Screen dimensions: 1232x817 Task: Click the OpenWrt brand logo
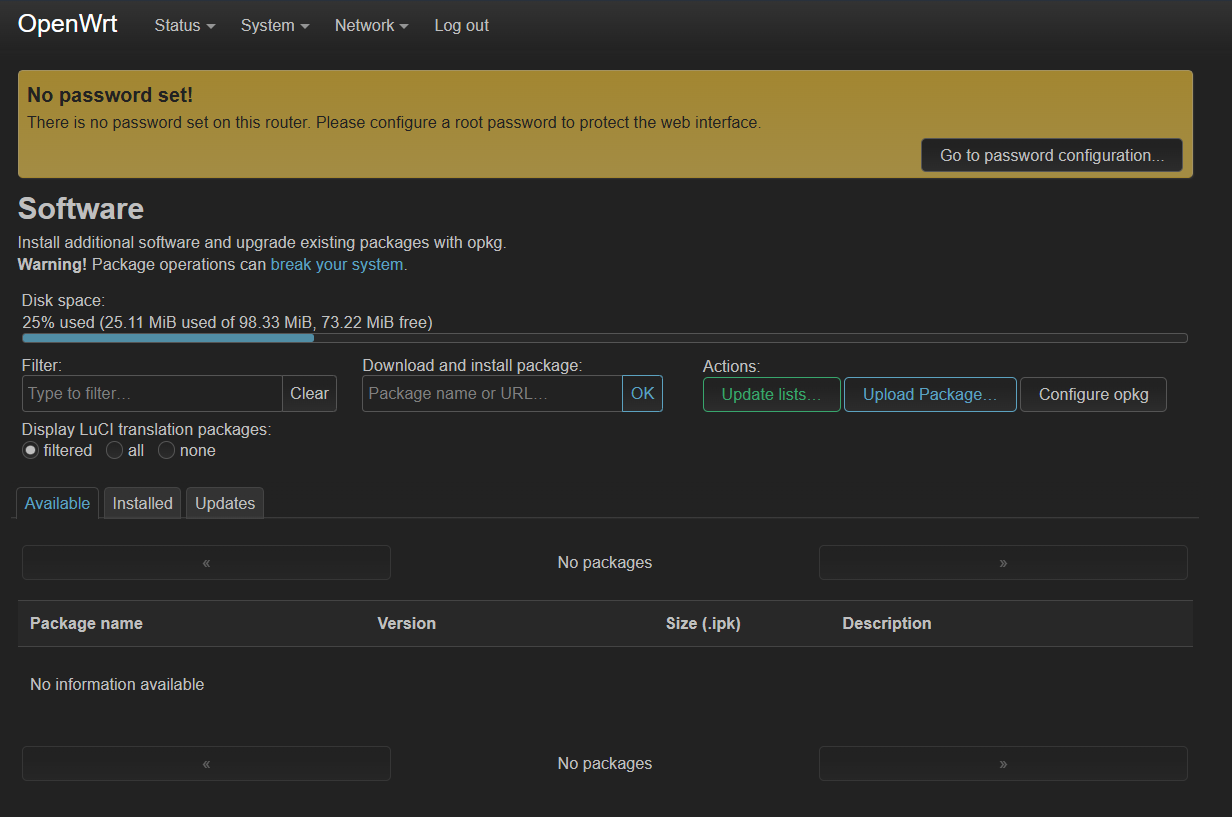point(68,25)
